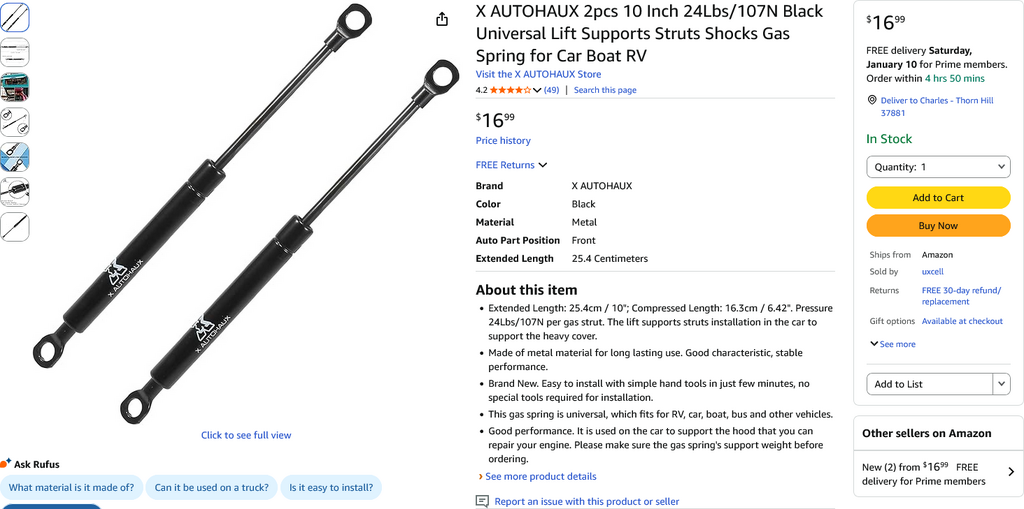Expand the FREE Returns dropdown
The image size is (1024, 509).
coord(511,165)
